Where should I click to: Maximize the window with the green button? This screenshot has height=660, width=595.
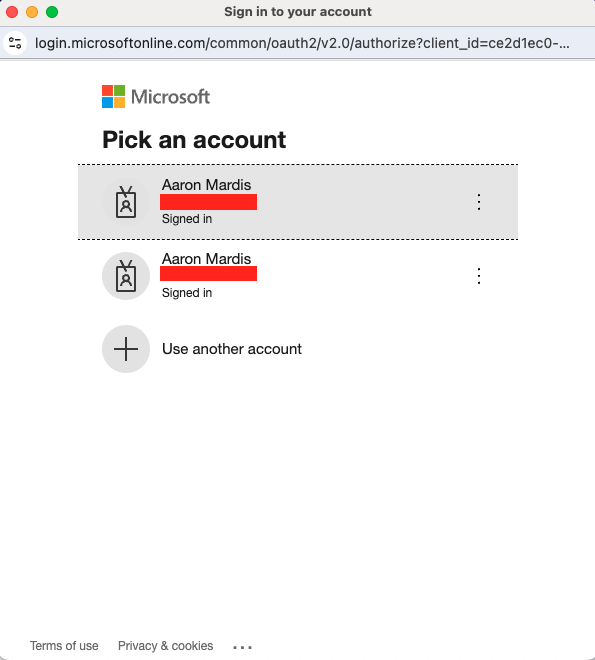pyautogui.click(x=52, y=12)
